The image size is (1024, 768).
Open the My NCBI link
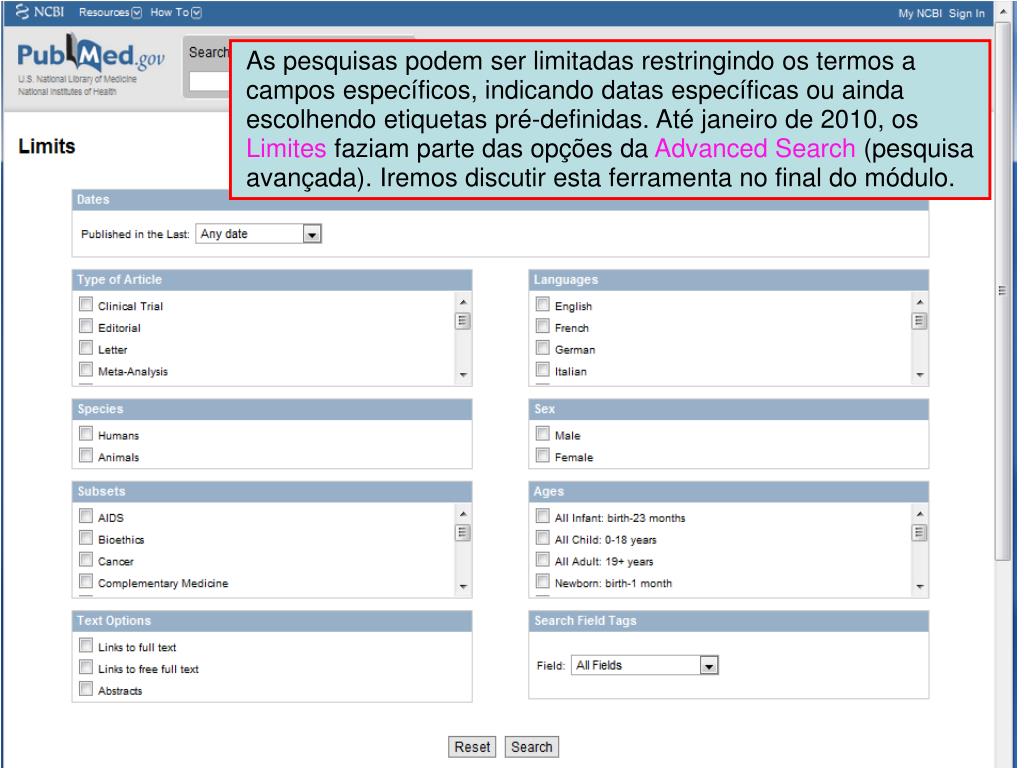pos(920,13)
